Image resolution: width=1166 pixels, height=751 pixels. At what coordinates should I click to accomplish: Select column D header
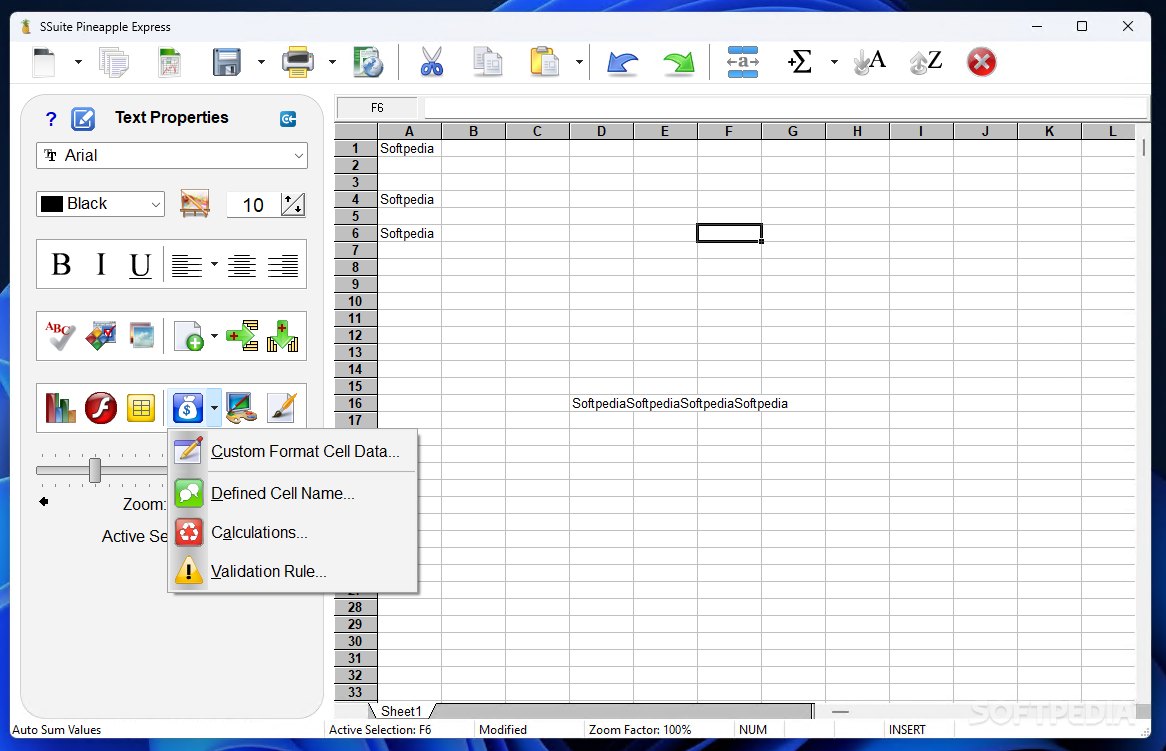(601, 132)
